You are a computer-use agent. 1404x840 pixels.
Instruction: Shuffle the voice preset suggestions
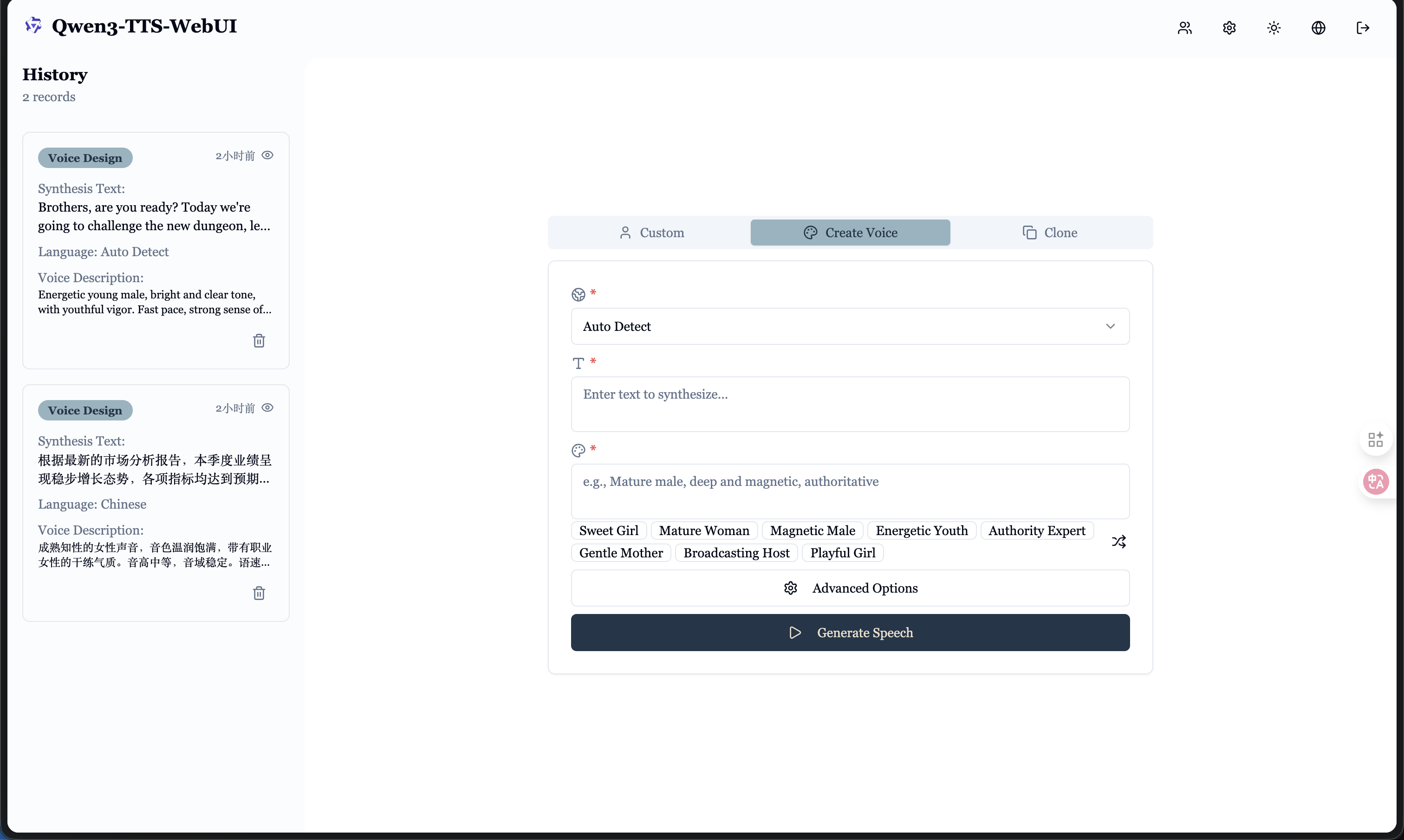pos(1118,542)
